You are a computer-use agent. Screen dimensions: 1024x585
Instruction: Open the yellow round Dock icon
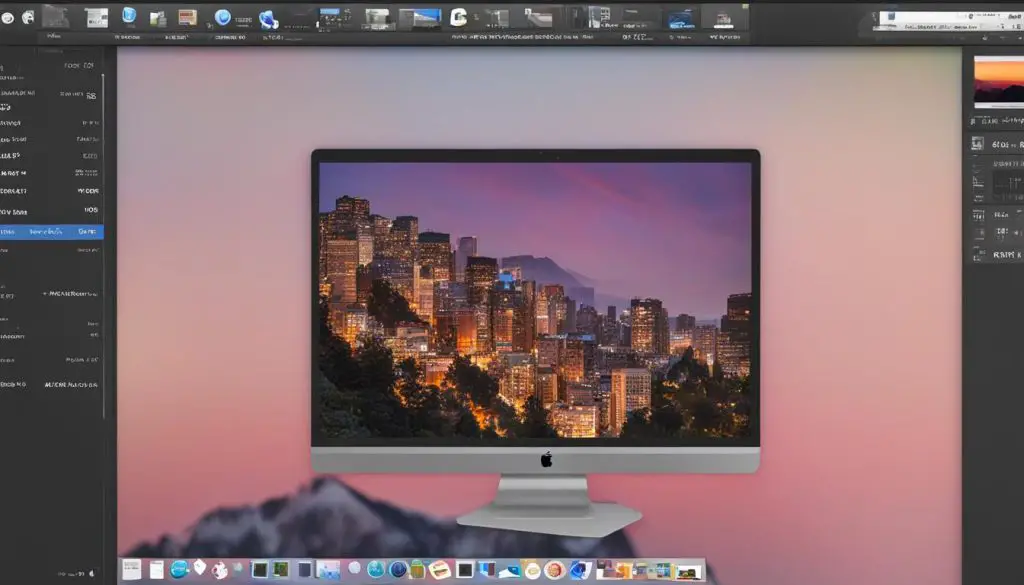pyautogui.click(x=532, y=571)
